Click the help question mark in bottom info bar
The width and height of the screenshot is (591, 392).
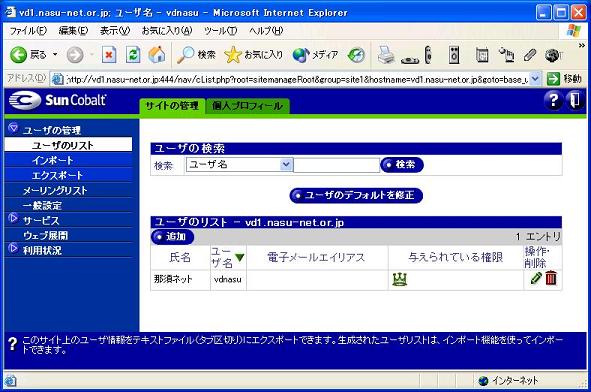(x=12, y=344)
